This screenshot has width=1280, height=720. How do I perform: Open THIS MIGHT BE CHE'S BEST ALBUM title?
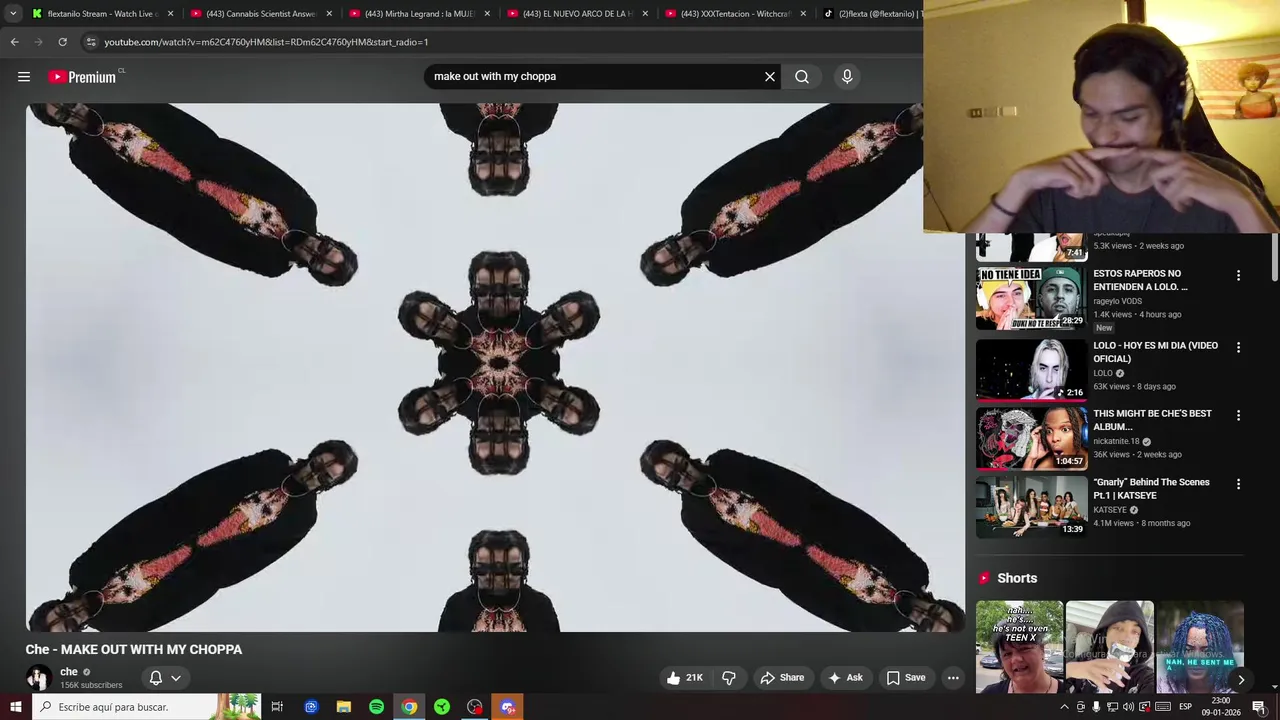click(x=1152, y=420)
